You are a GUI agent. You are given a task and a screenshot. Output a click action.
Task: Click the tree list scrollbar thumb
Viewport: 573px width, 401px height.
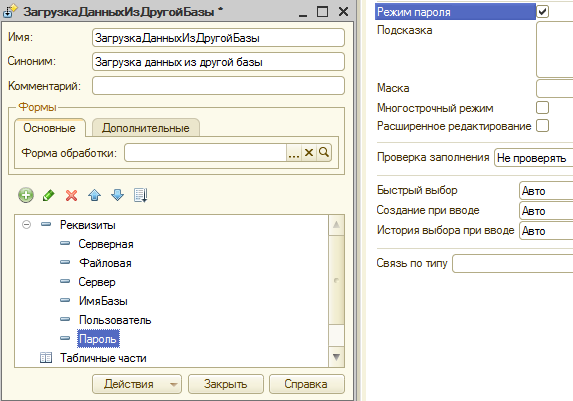click(x=337, y=280)
